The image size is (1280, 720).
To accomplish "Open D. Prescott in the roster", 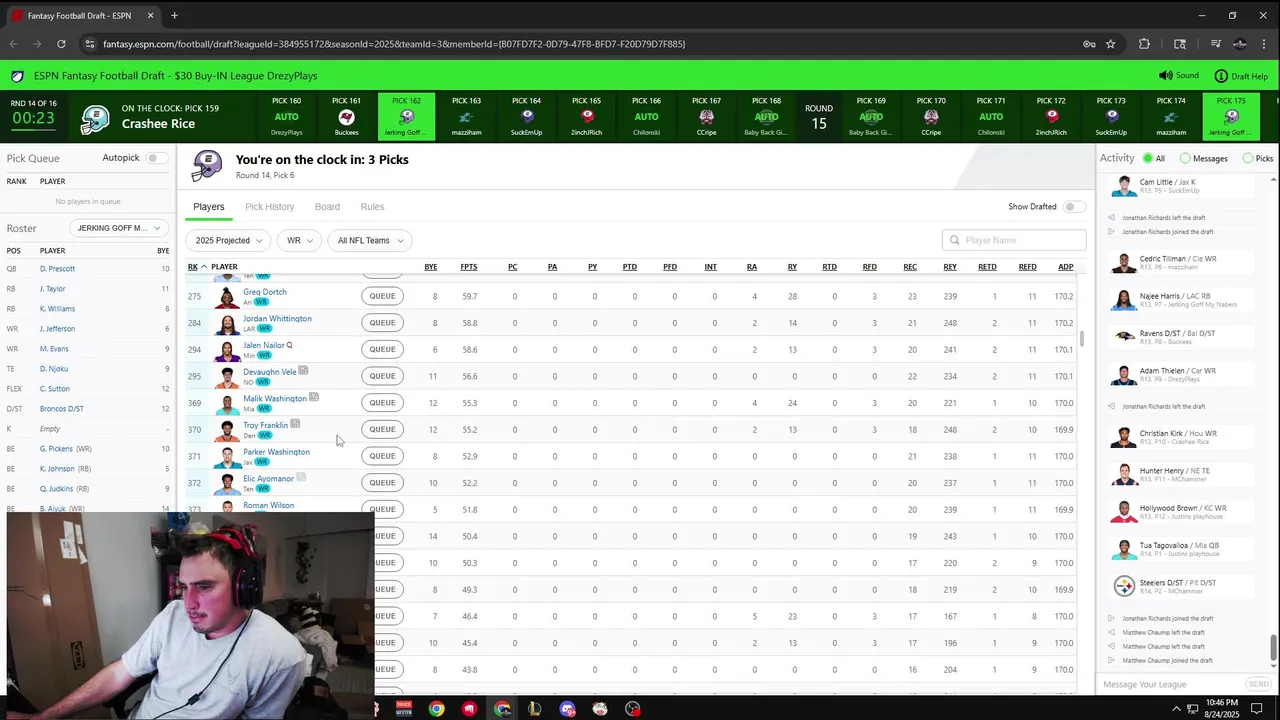I will pyautogui.click(x=57, y=269).
